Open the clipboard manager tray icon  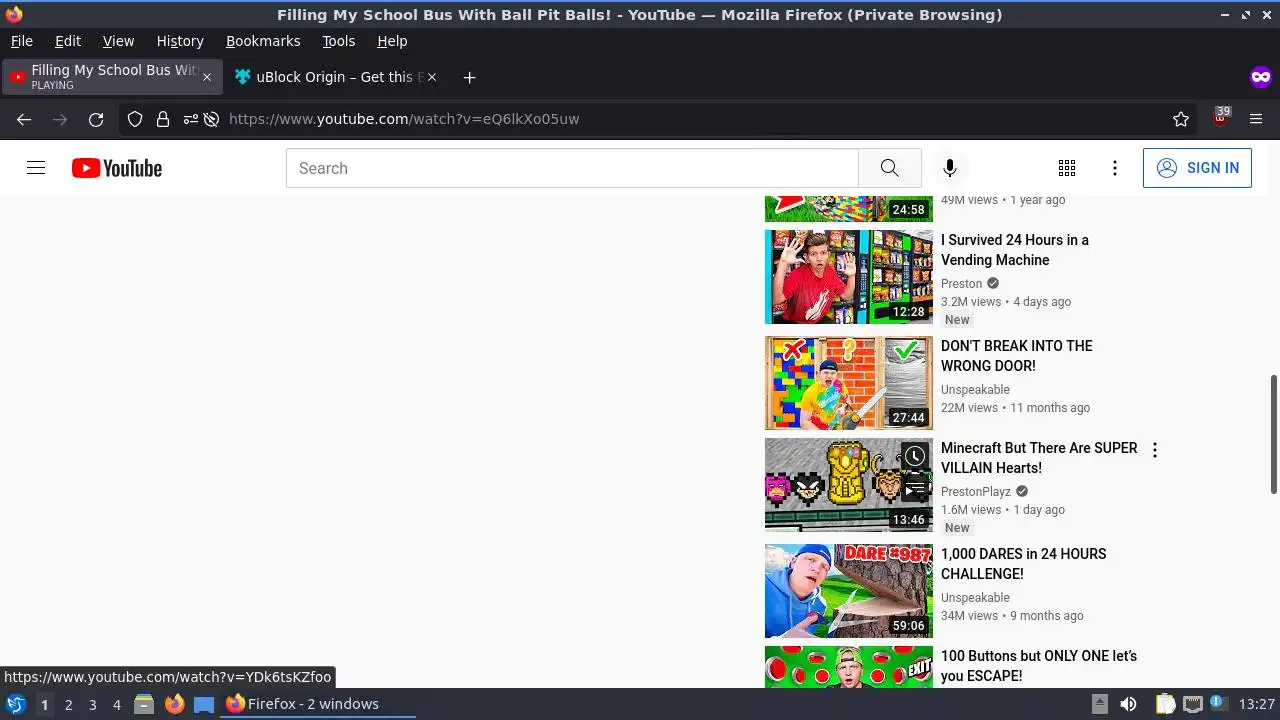click(x=1165, y=704)
